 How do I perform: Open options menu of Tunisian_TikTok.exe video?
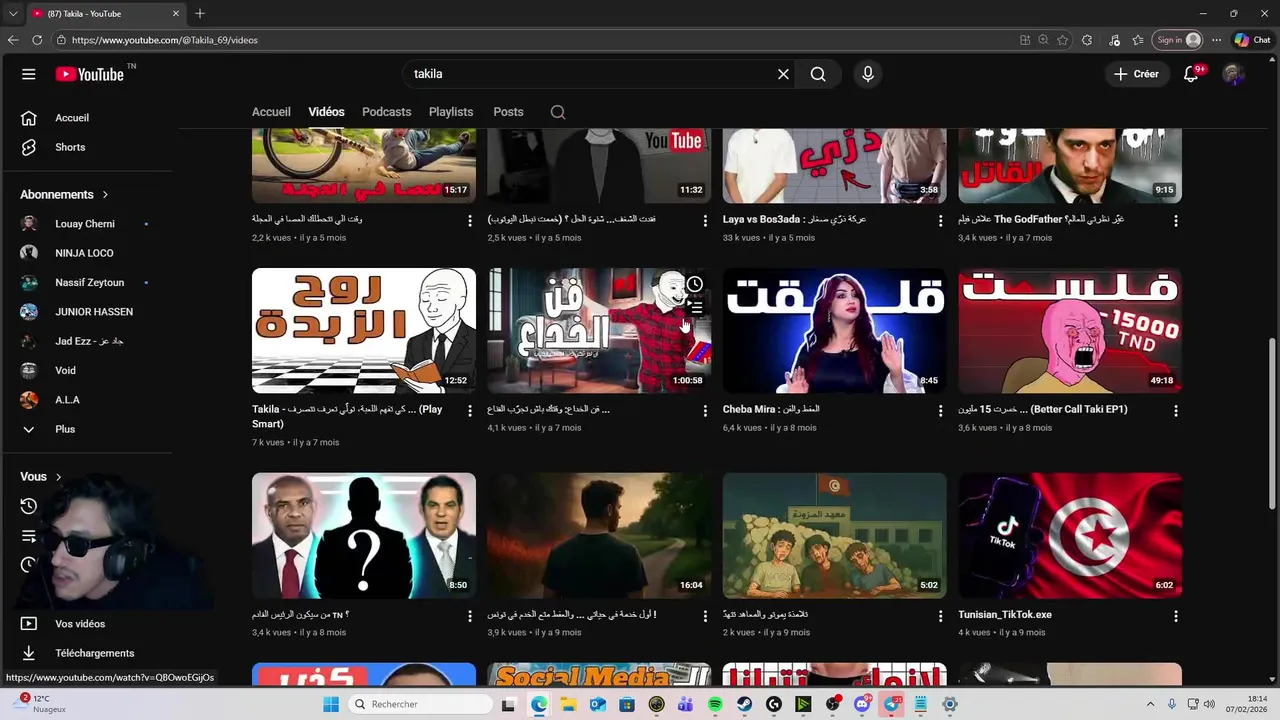[x=1176, y=616]
